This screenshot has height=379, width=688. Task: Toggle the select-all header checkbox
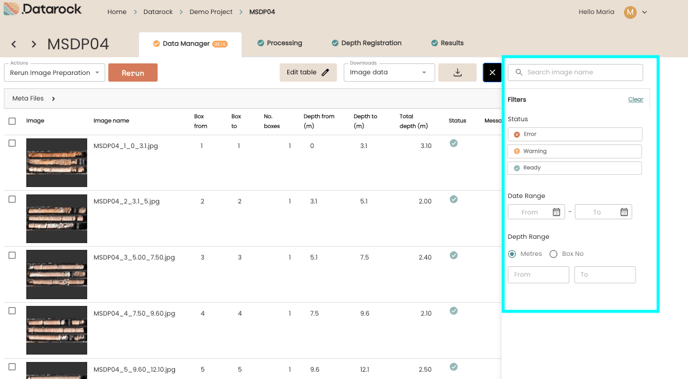point(12,121)
